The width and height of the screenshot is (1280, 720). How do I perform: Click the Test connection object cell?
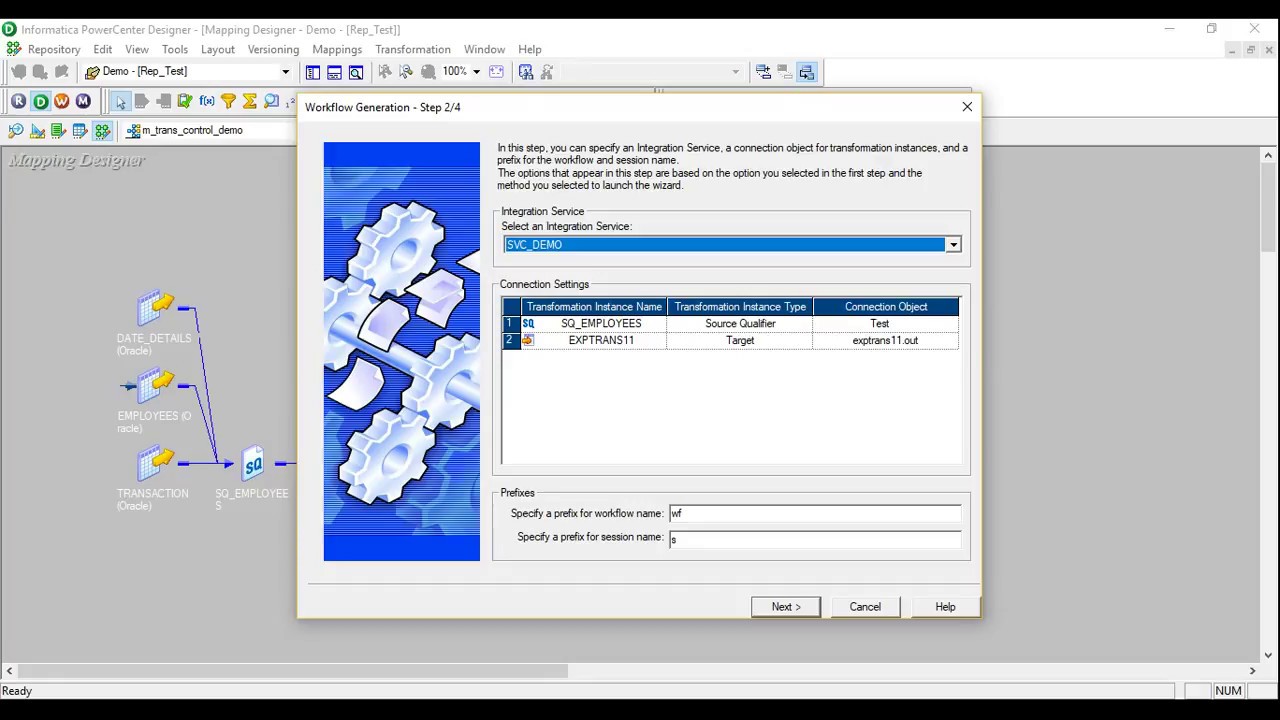(886, 324)
